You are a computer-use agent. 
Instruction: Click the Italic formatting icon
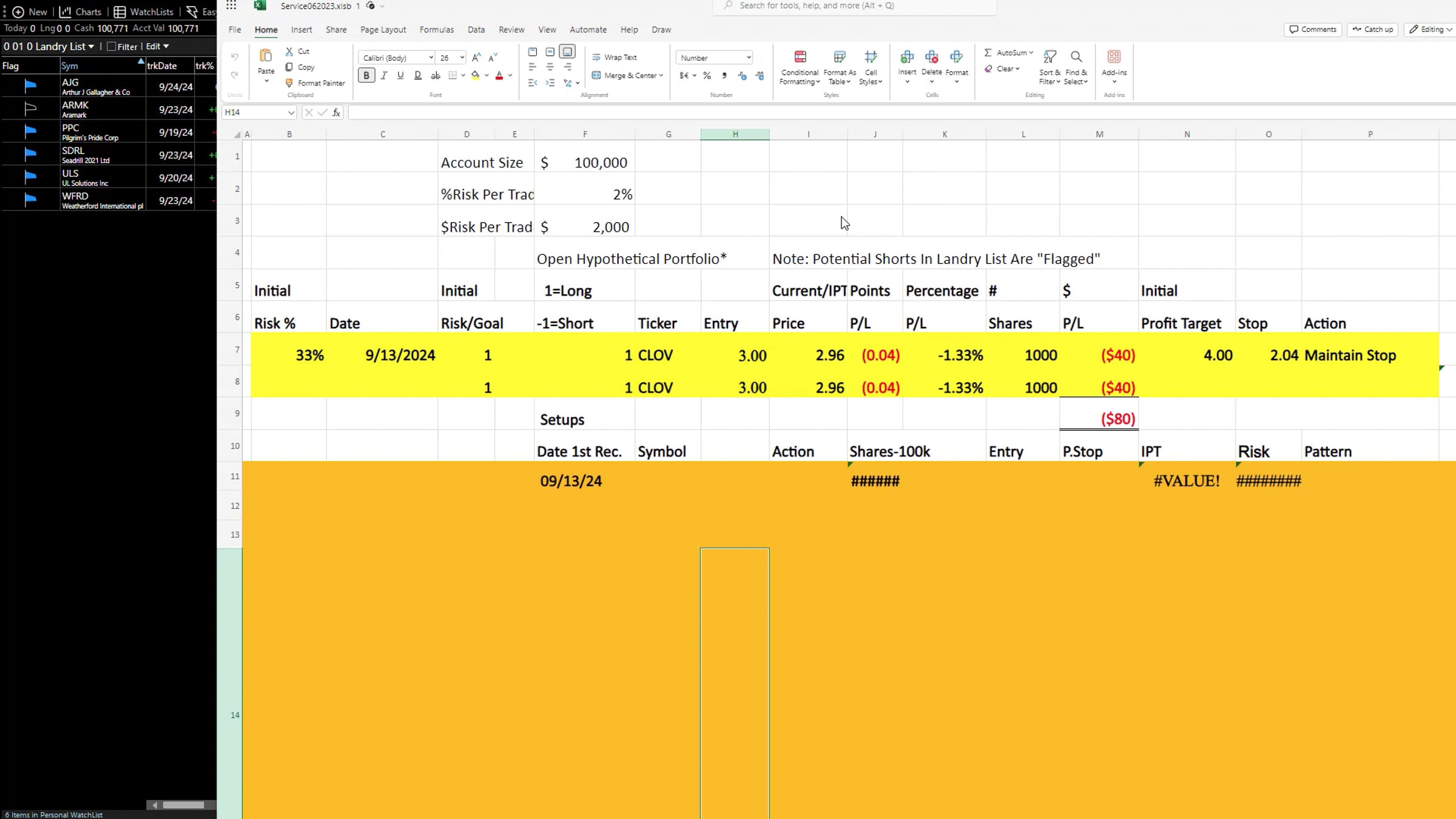click(383, 75)
